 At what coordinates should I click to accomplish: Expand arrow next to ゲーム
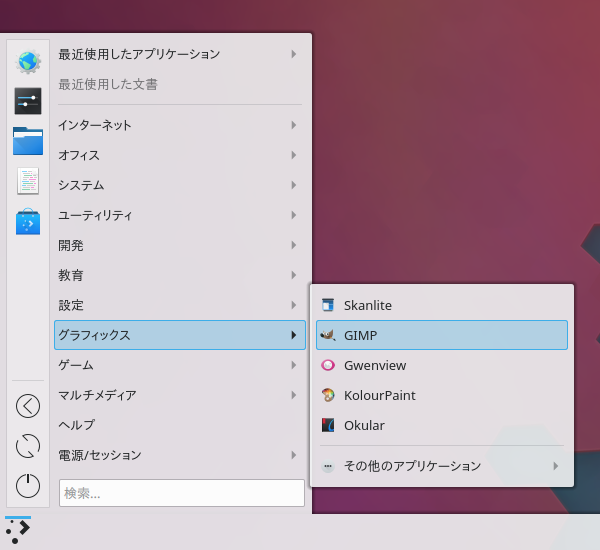pyautogui.click(x=293, y=365)
